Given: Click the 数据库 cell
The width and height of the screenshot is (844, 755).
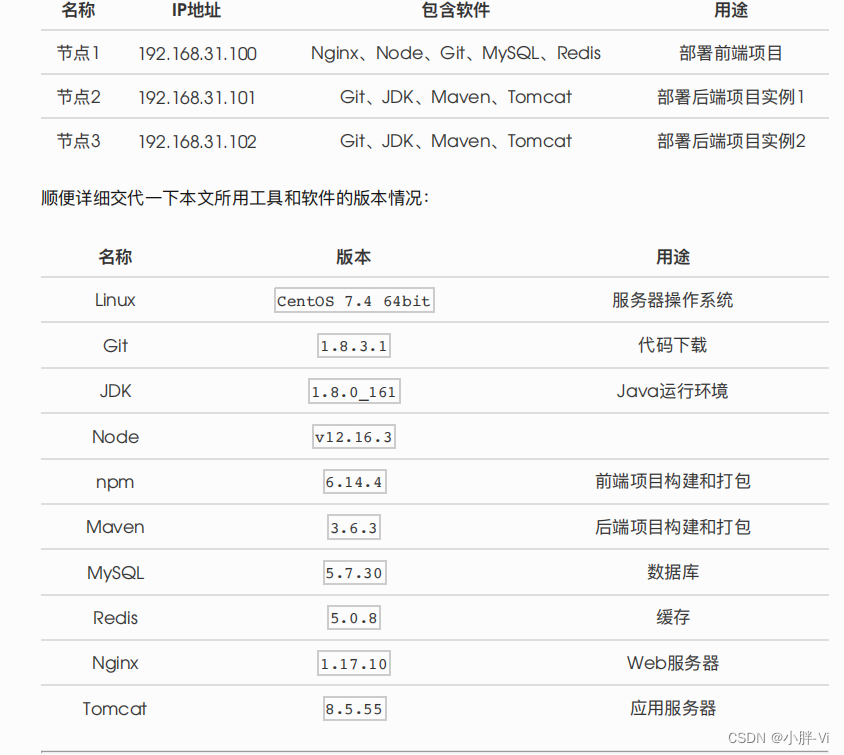Looking at the screenshot, I should 673,572.
